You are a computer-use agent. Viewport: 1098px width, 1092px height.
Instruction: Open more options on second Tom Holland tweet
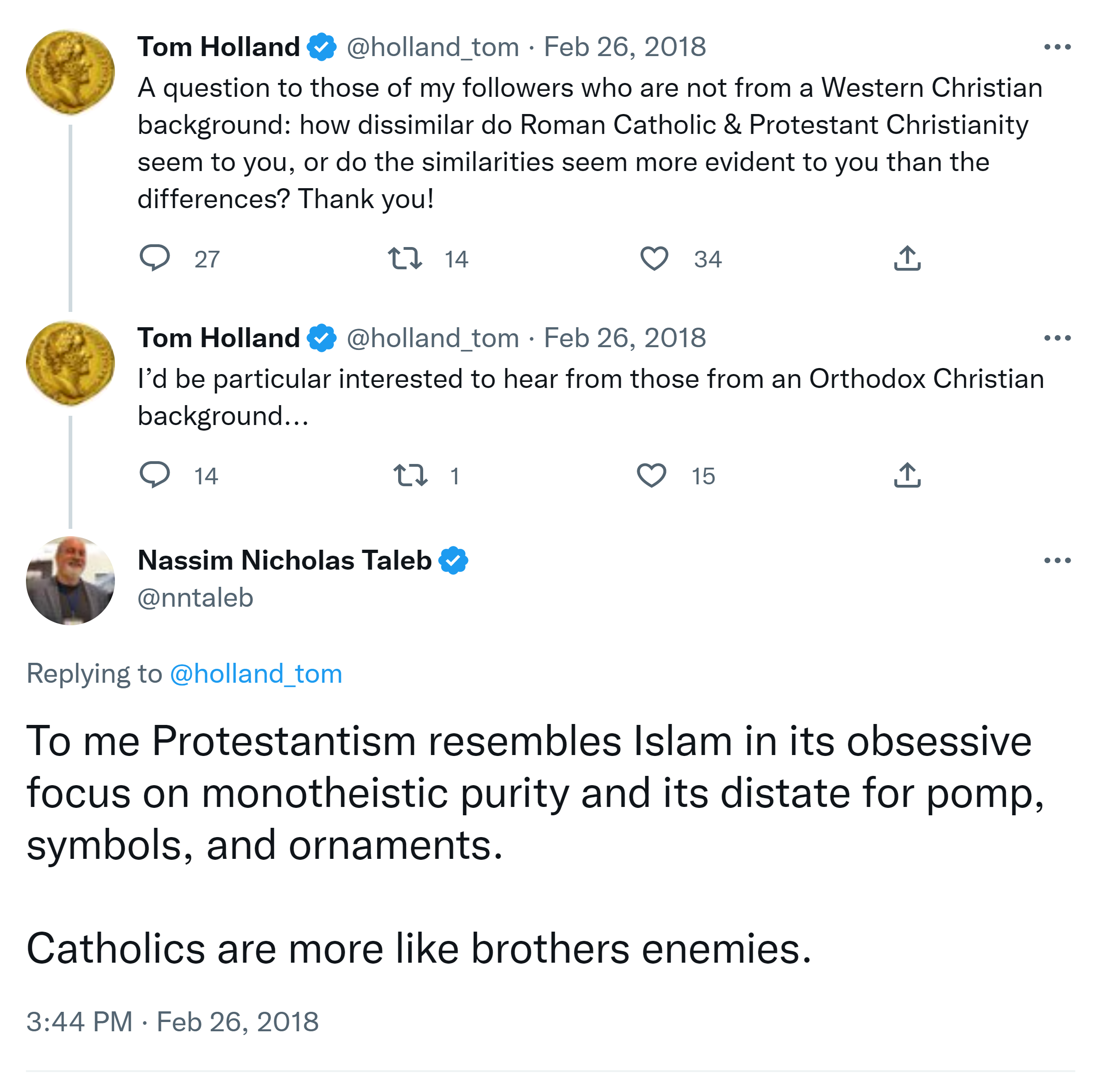(1057, 338)
